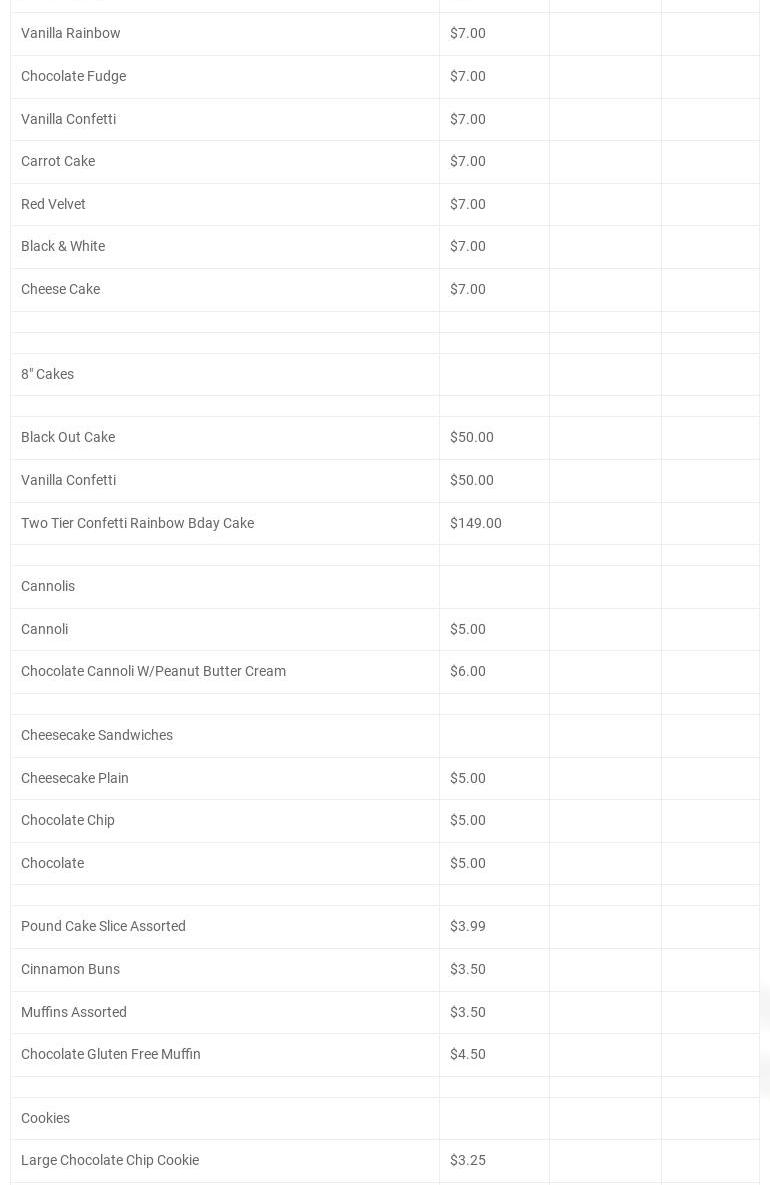Click the Cannolis section heading
Screen dimensions: 770x1185
pos(48,586)
